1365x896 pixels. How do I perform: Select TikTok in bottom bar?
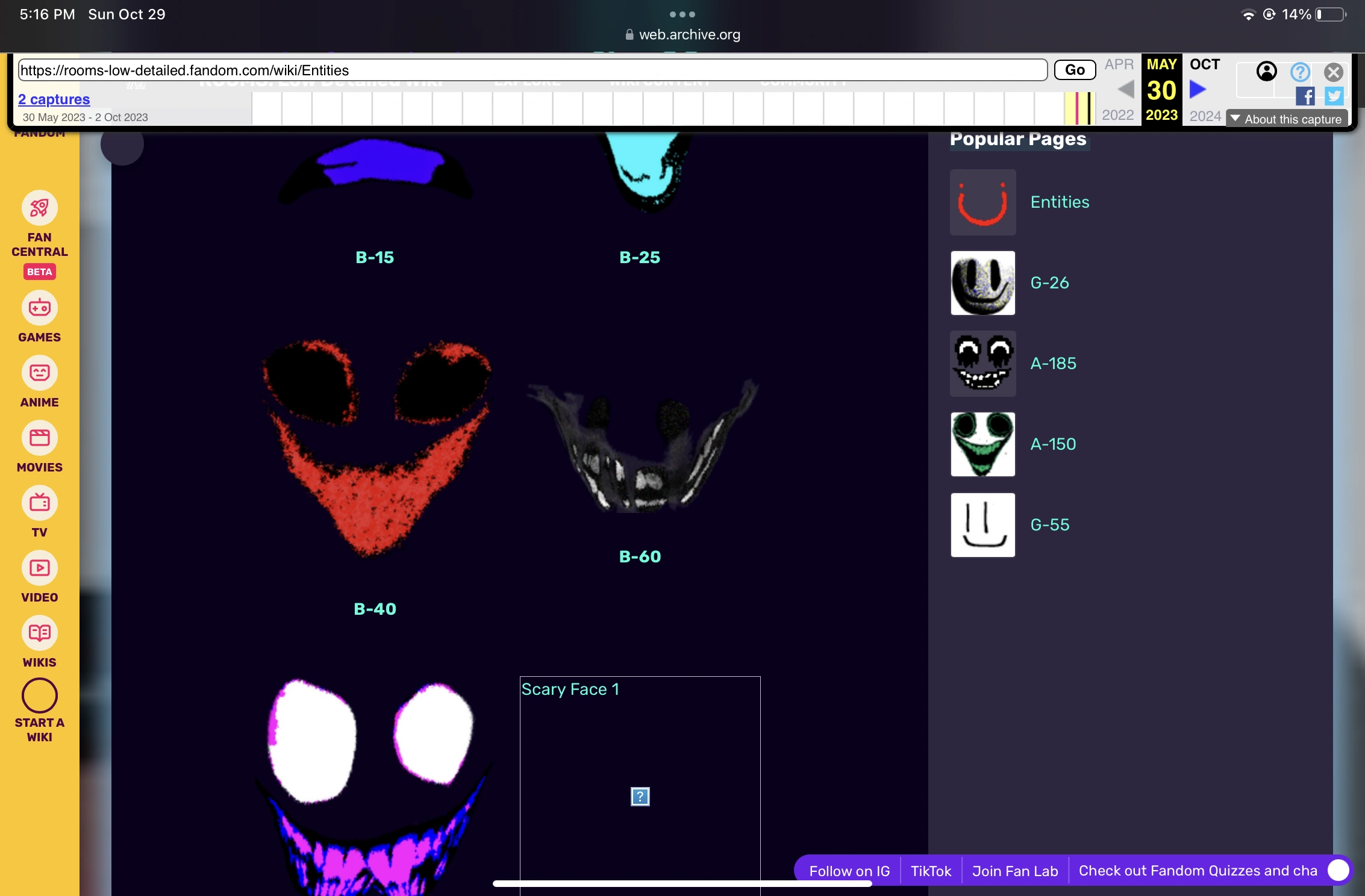pos(931,871)
